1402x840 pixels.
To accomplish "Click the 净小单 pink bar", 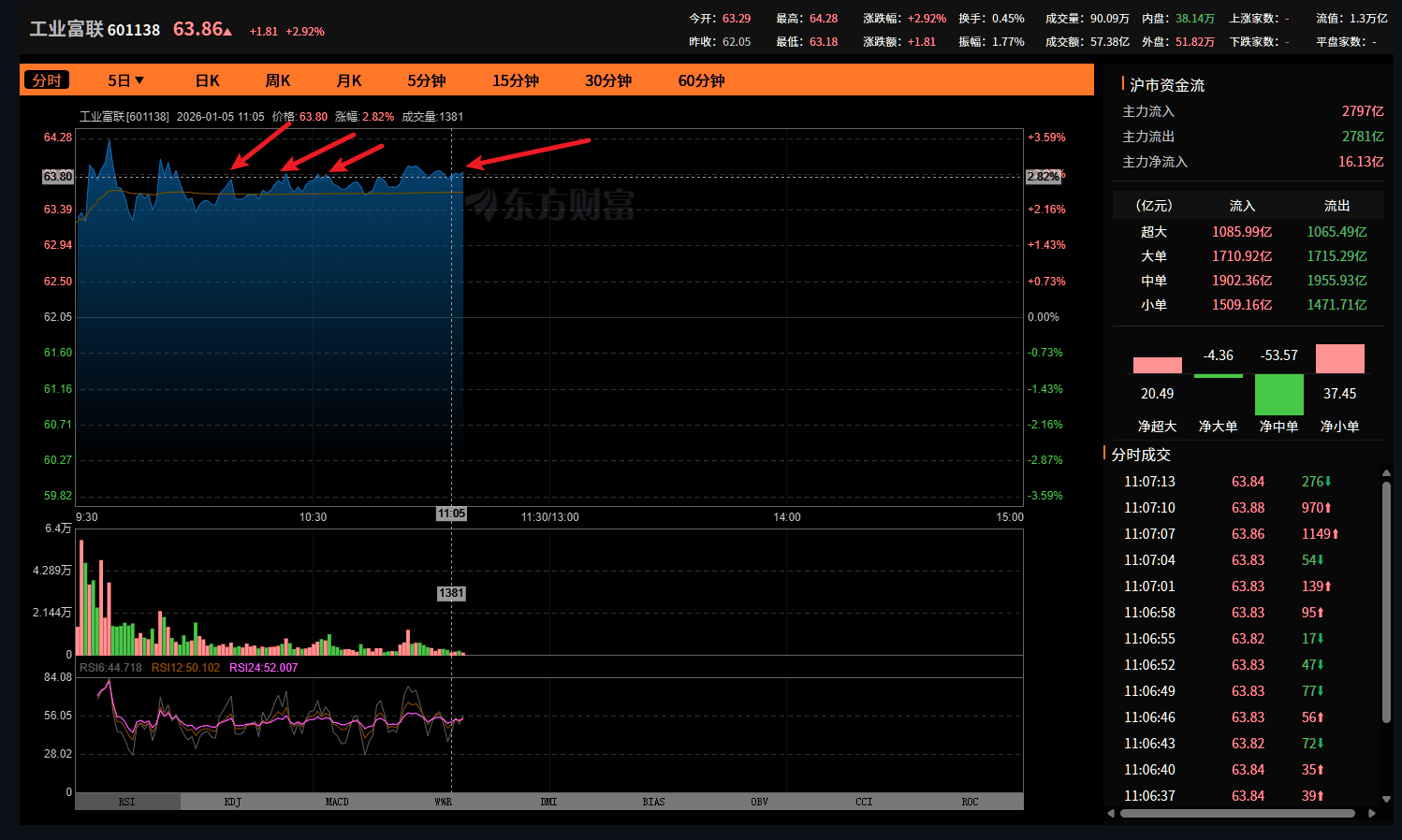I will (x=1339, y=359).
